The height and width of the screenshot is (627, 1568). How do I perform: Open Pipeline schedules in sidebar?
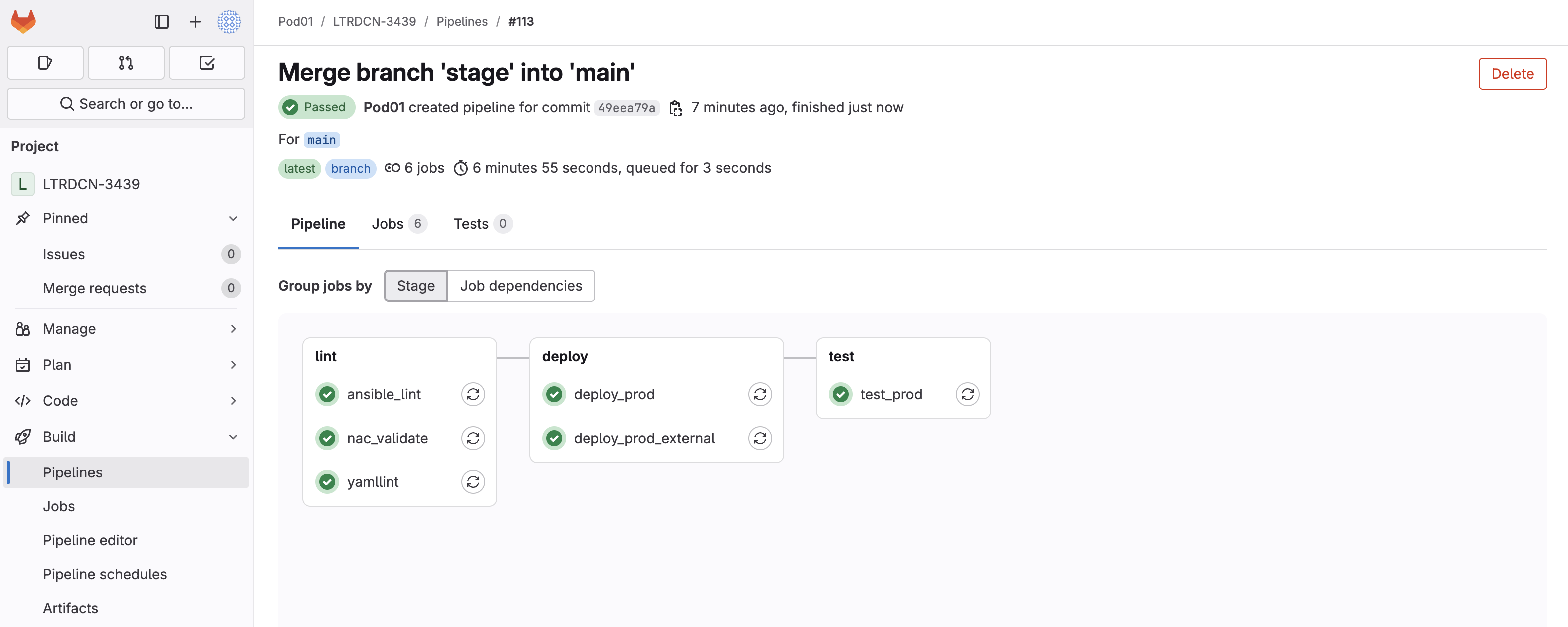[127, 574]
